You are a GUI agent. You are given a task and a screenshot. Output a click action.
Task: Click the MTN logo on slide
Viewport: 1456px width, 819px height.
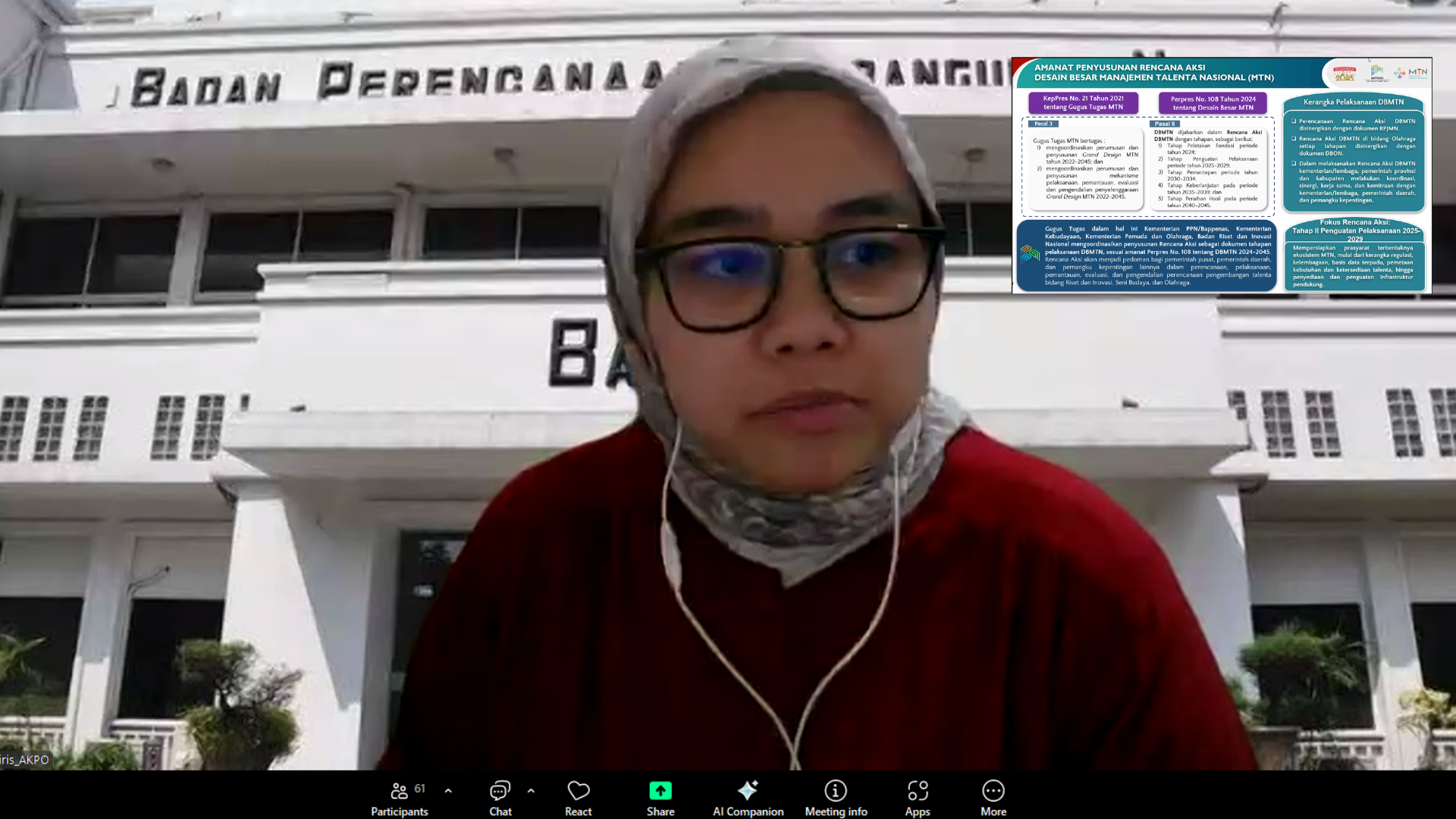coord(1411,73)
